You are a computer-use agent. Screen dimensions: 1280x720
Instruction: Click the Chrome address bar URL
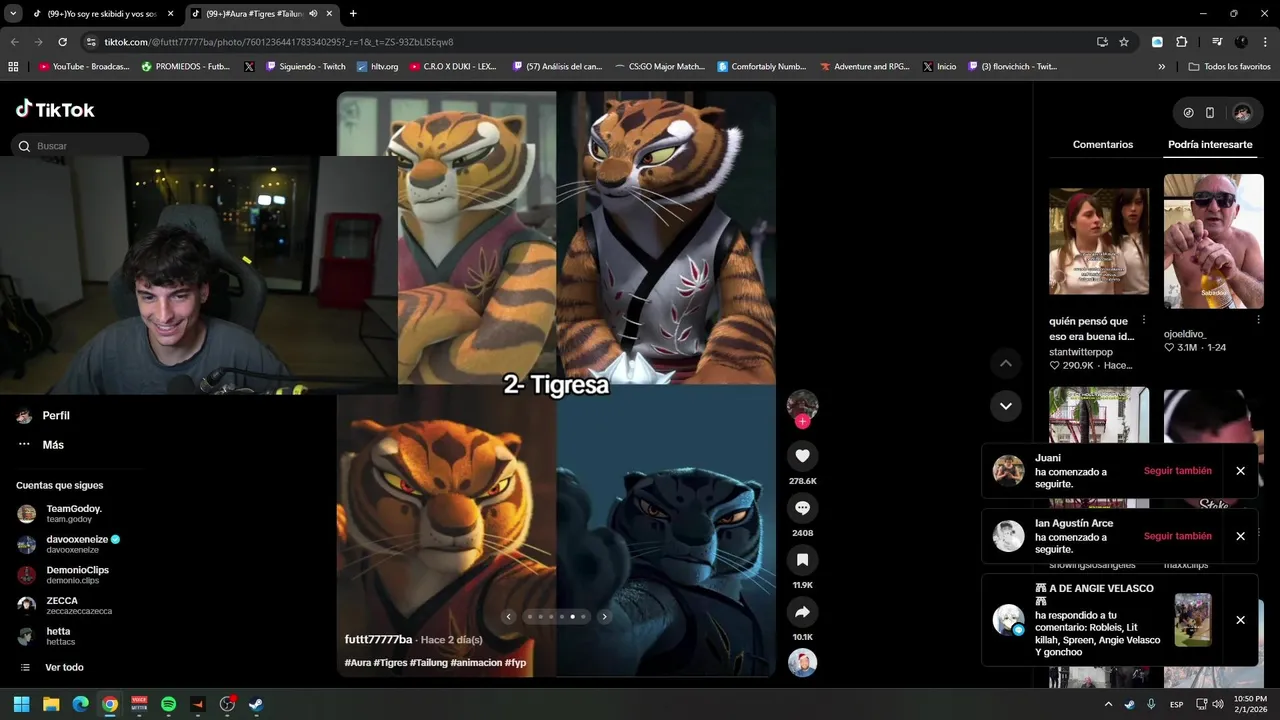pos(279,42)
